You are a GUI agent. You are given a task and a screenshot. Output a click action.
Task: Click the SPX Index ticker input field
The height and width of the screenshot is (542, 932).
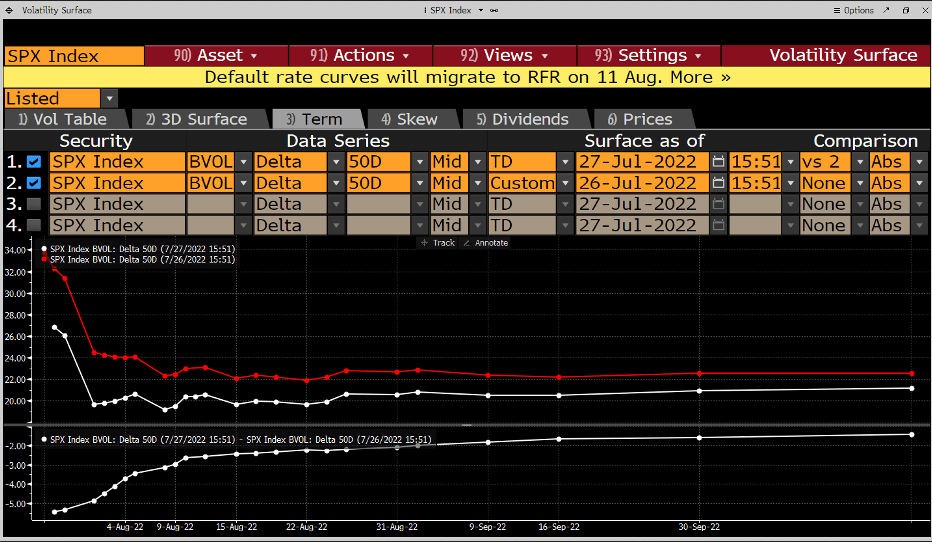click(x=74, y=56)
